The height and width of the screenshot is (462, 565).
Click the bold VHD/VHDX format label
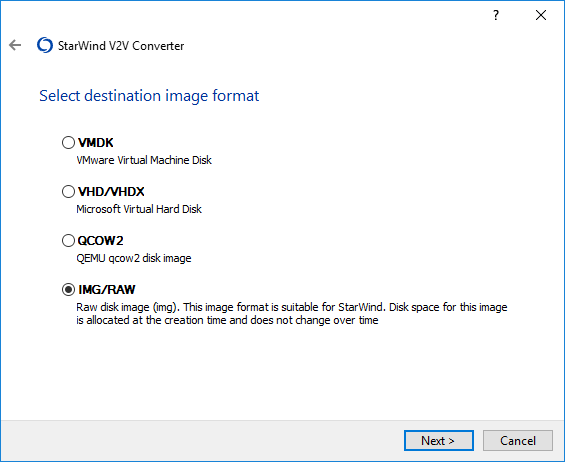(111, 192)
